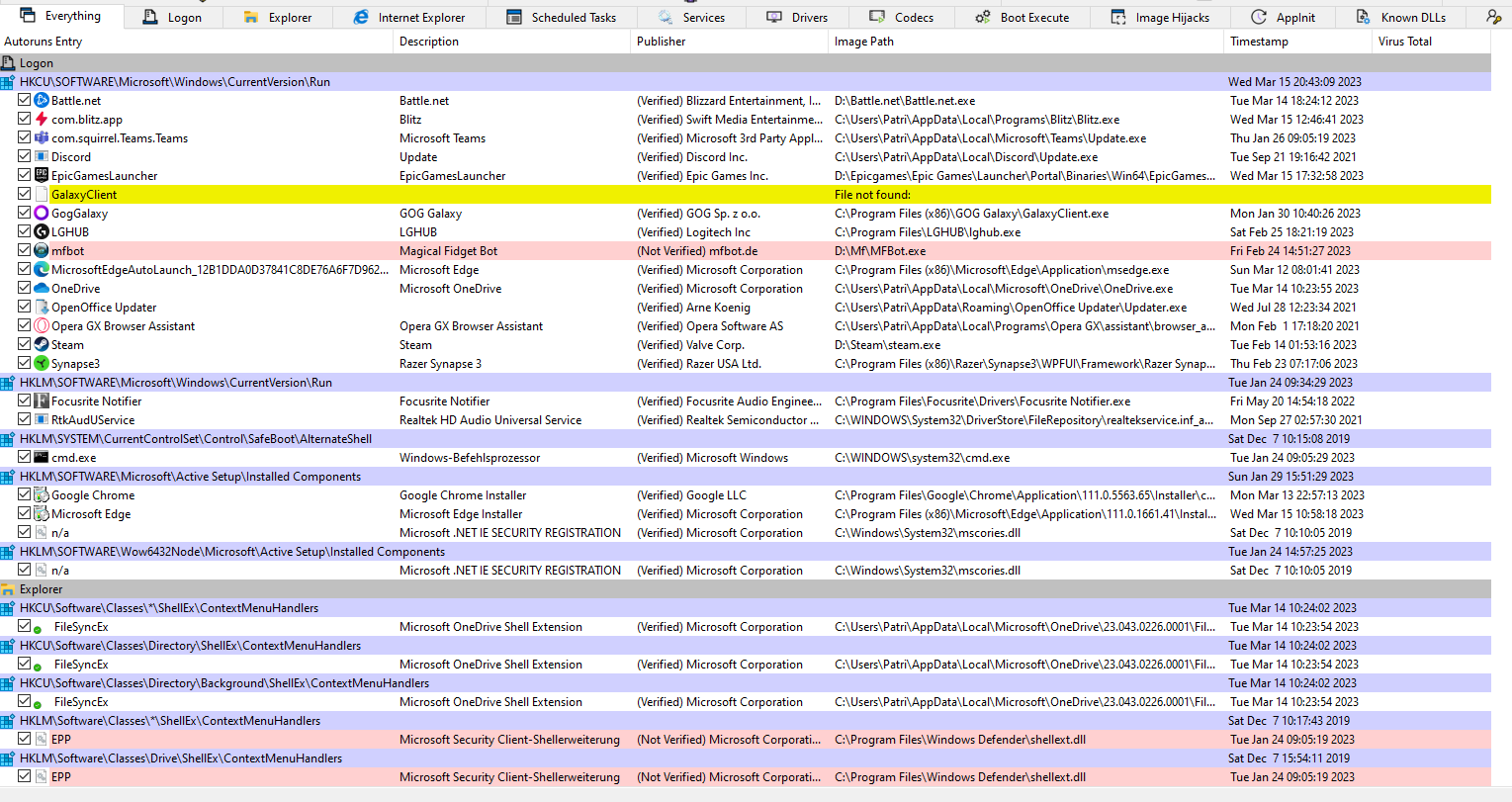Click the Steam entry icon
Viewport: 1512px width, 802px height.
(x=42, y=344)
